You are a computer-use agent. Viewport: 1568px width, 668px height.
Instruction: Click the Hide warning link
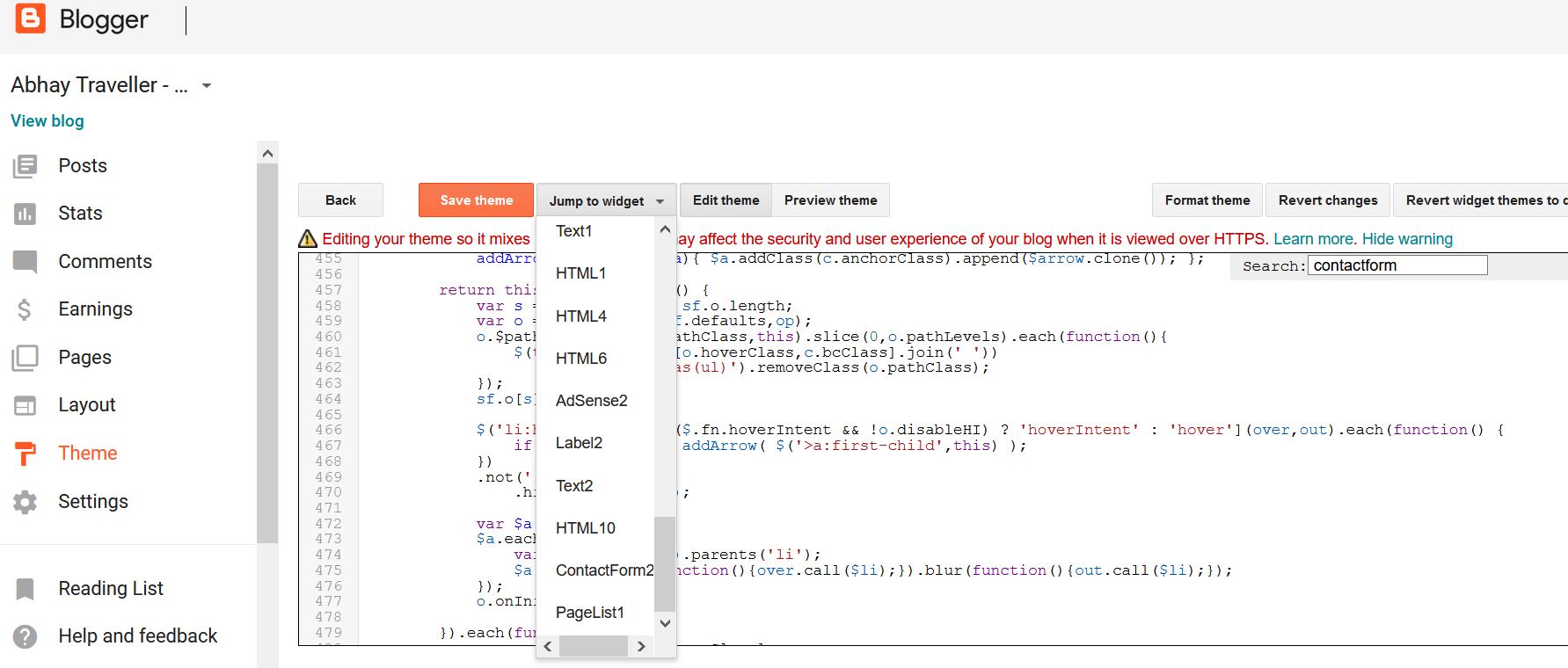[x=1407, y=239]
